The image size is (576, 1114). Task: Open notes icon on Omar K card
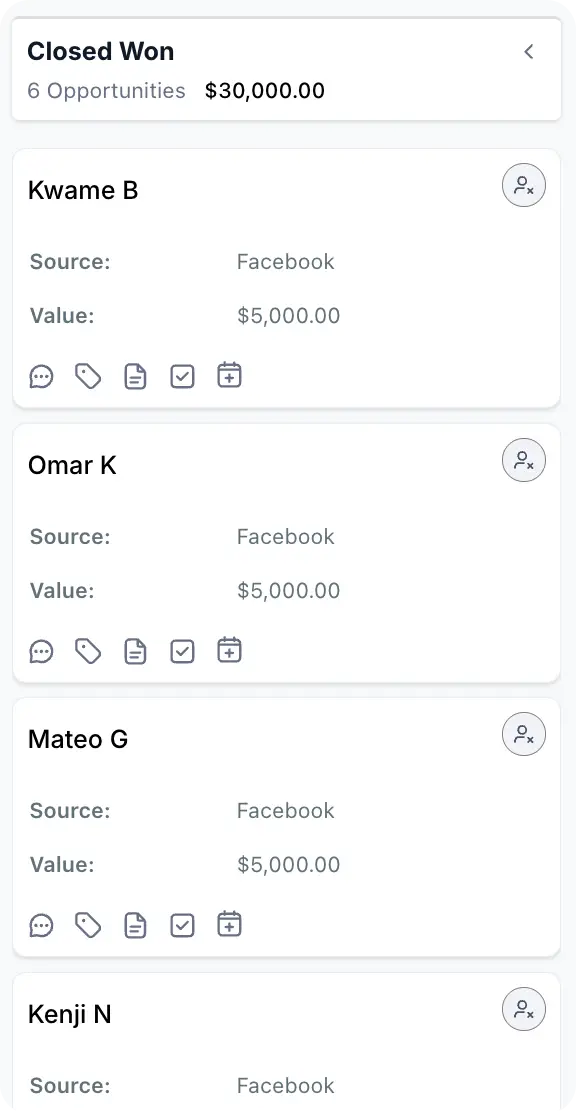point(135,651)
